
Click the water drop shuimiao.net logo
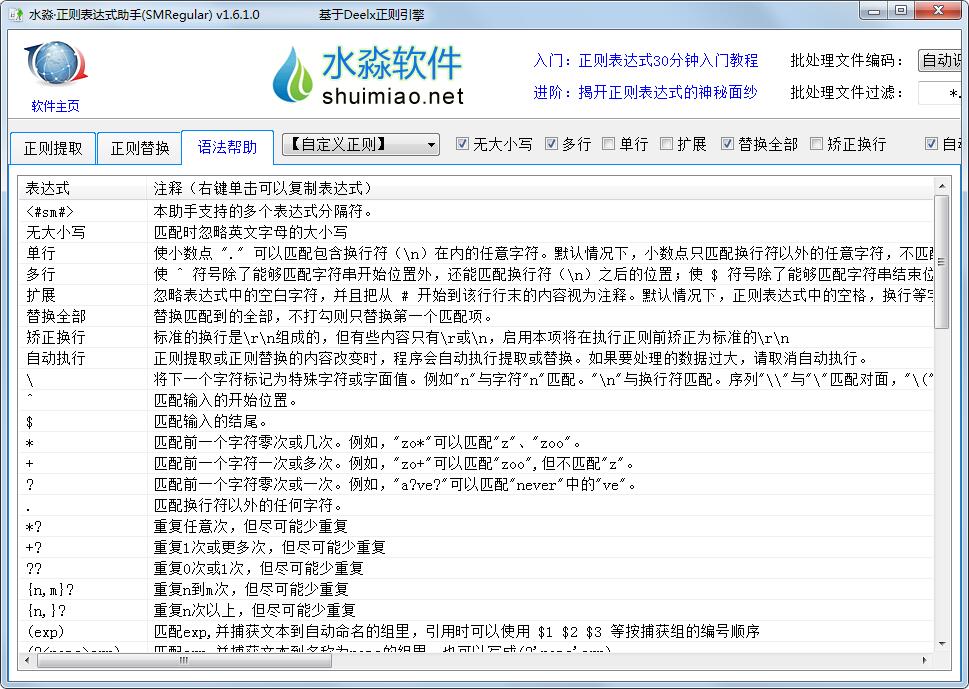[369, 74]
